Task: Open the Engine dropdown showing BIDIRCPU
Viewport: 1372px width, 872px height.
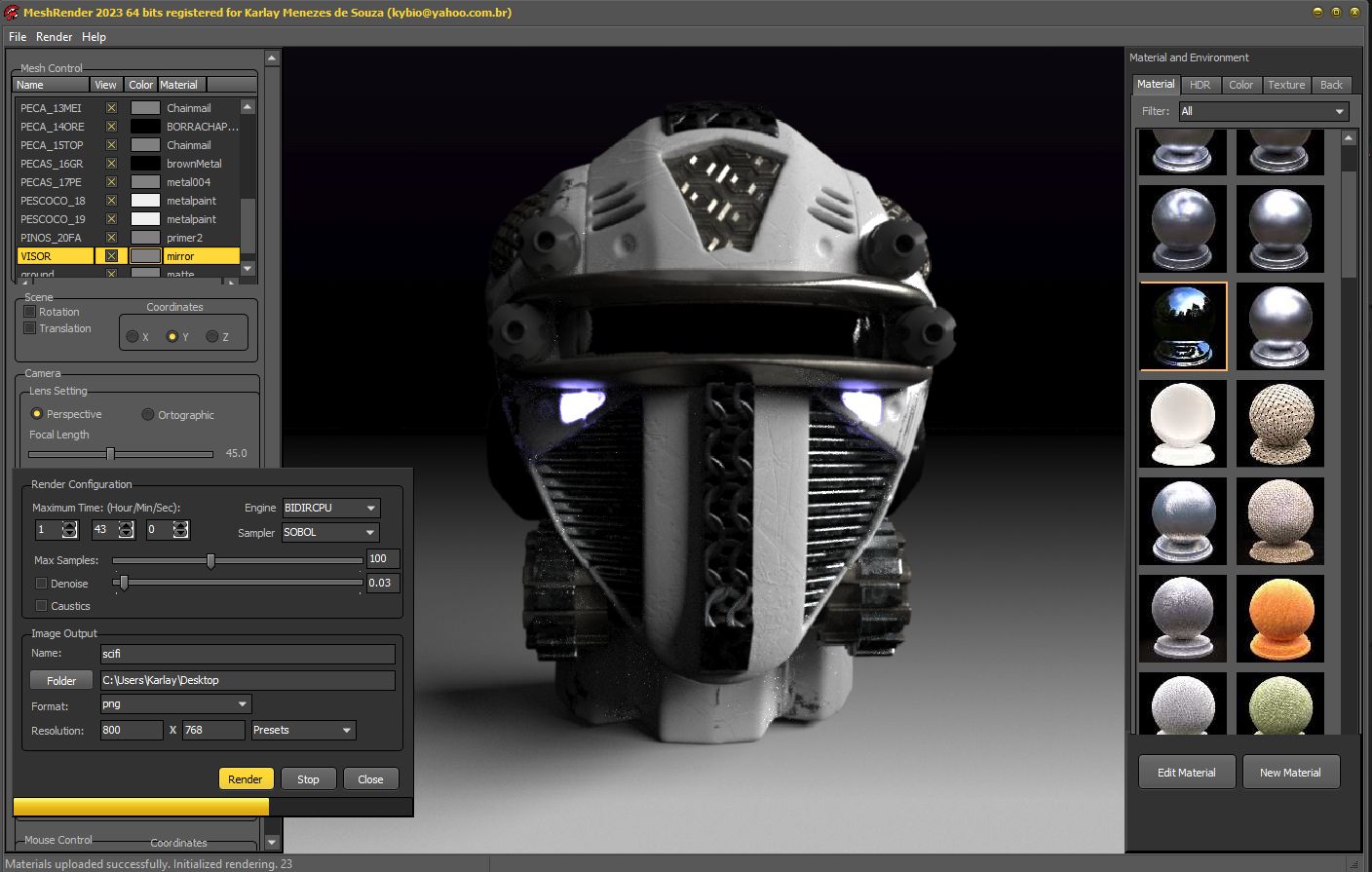Action: (x=330, y=508)
